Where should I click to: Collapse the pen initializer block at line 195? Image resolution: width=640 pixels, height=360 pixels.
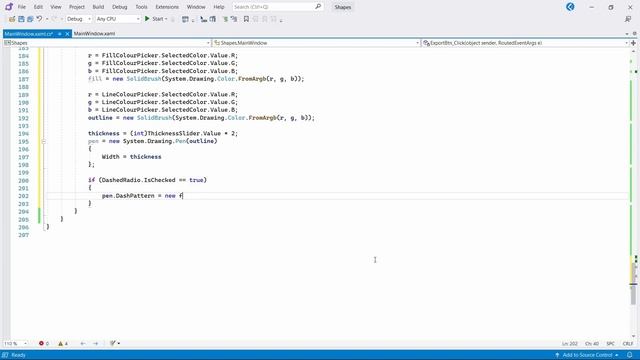tap(43, 142)
